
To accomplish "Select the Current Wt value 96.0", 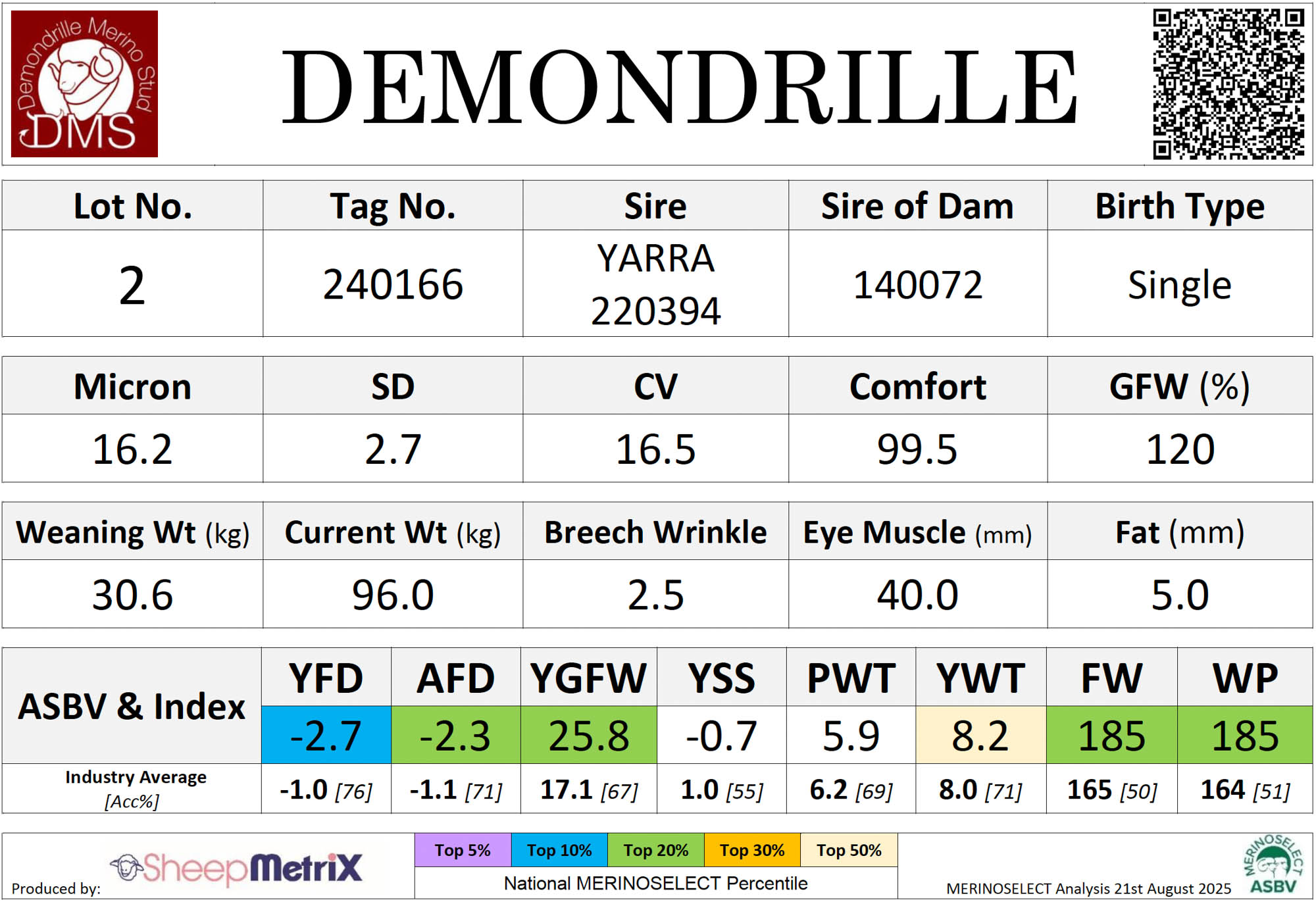I will coord(393,594).
